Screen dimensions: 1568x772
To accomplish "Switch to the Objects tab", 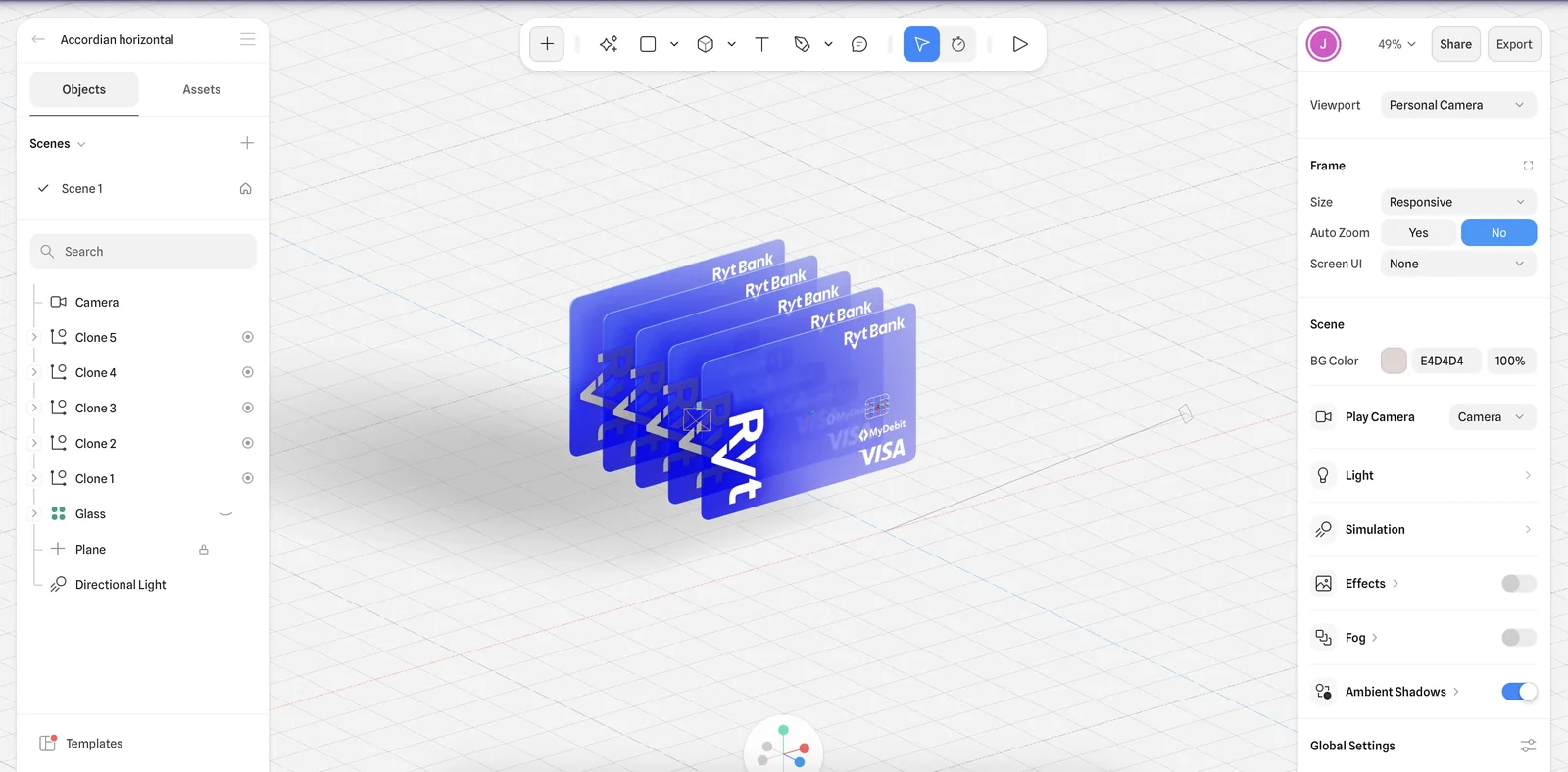I will click(x=84, y=89).
